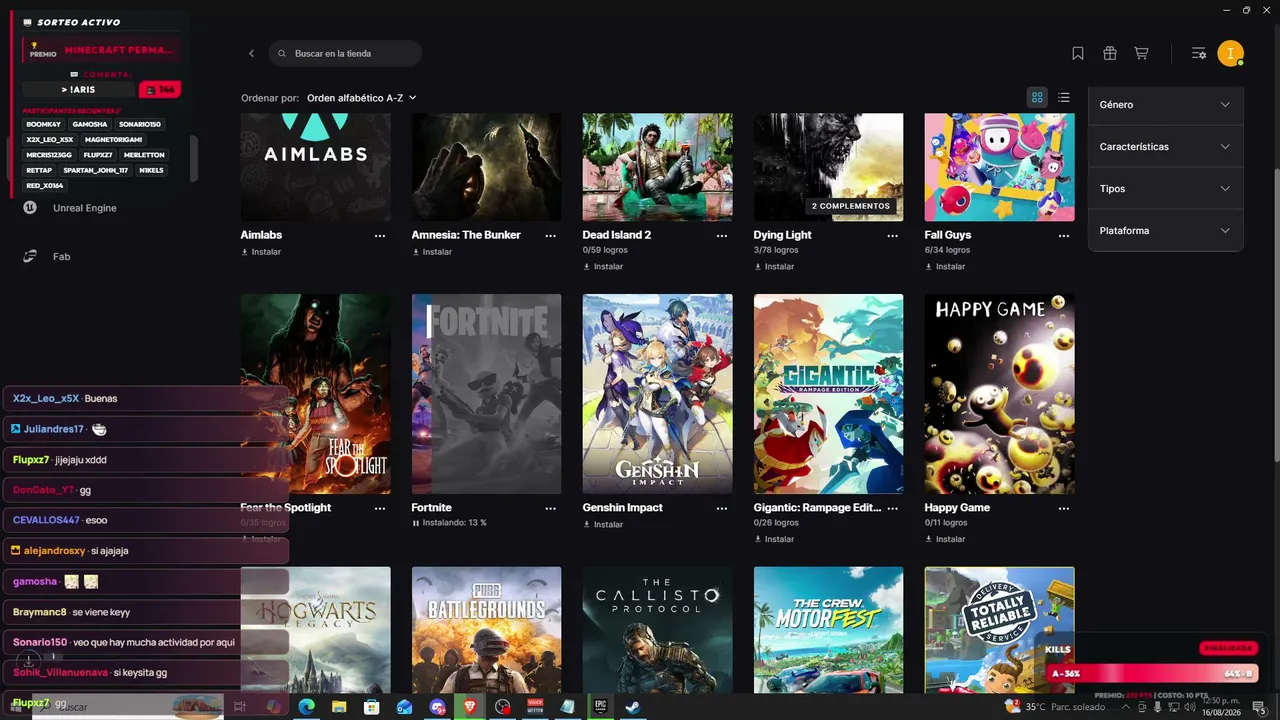Open the Aimlabs cover thumbnail
Viewport: 1280px width, 720px height.
pos(316,167)
